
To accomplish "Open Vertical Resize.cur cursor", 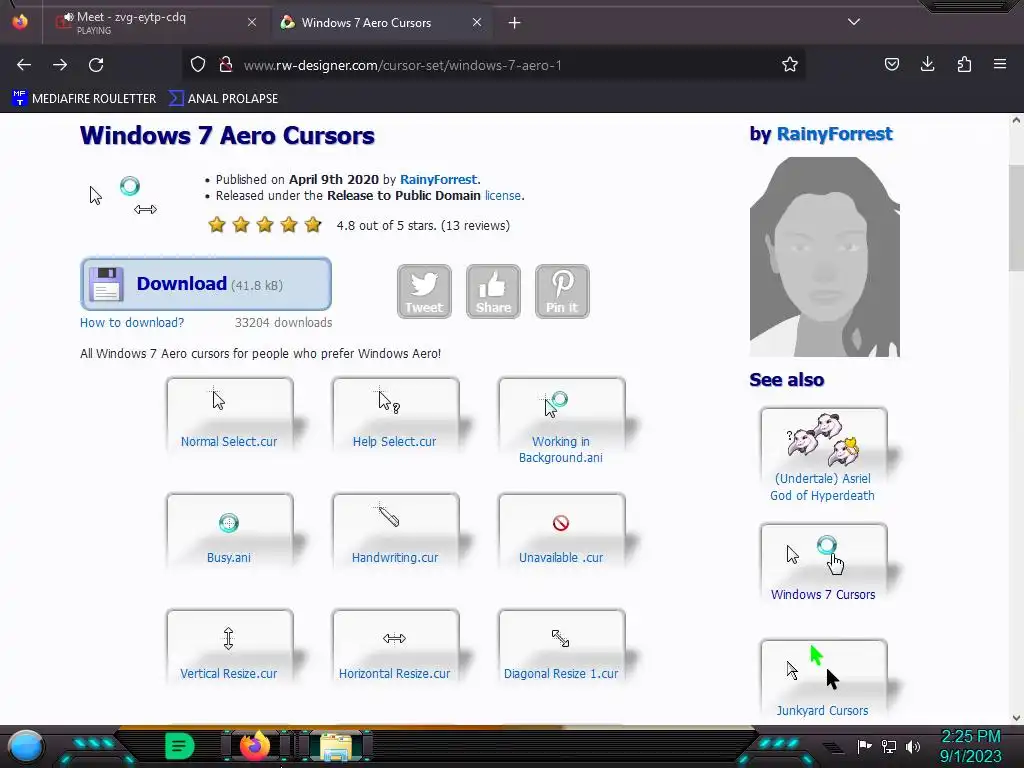I will (x=229, y=647).
